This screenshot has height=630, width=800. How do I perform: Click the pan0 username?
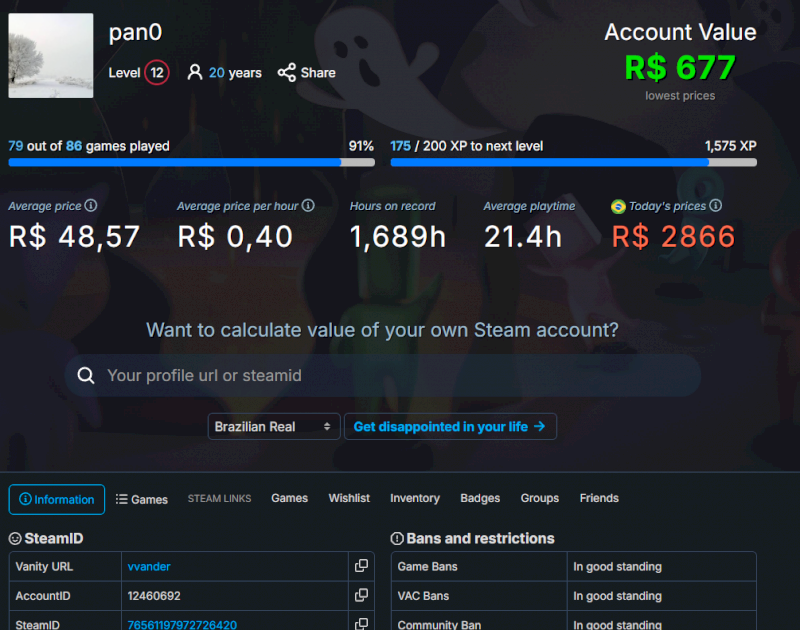click(x=135, y=32)
